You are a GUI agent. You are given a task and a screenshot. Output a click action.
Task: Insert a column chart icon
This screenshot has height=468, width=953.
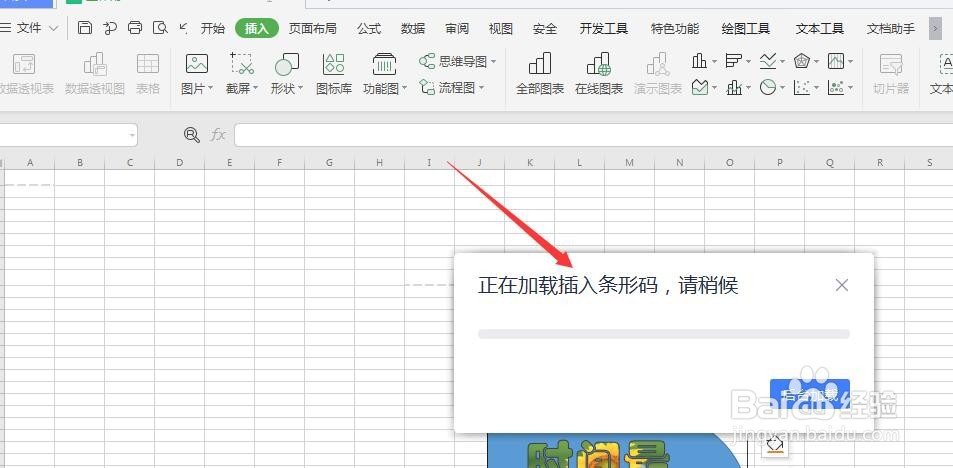(x=700, y=61)
